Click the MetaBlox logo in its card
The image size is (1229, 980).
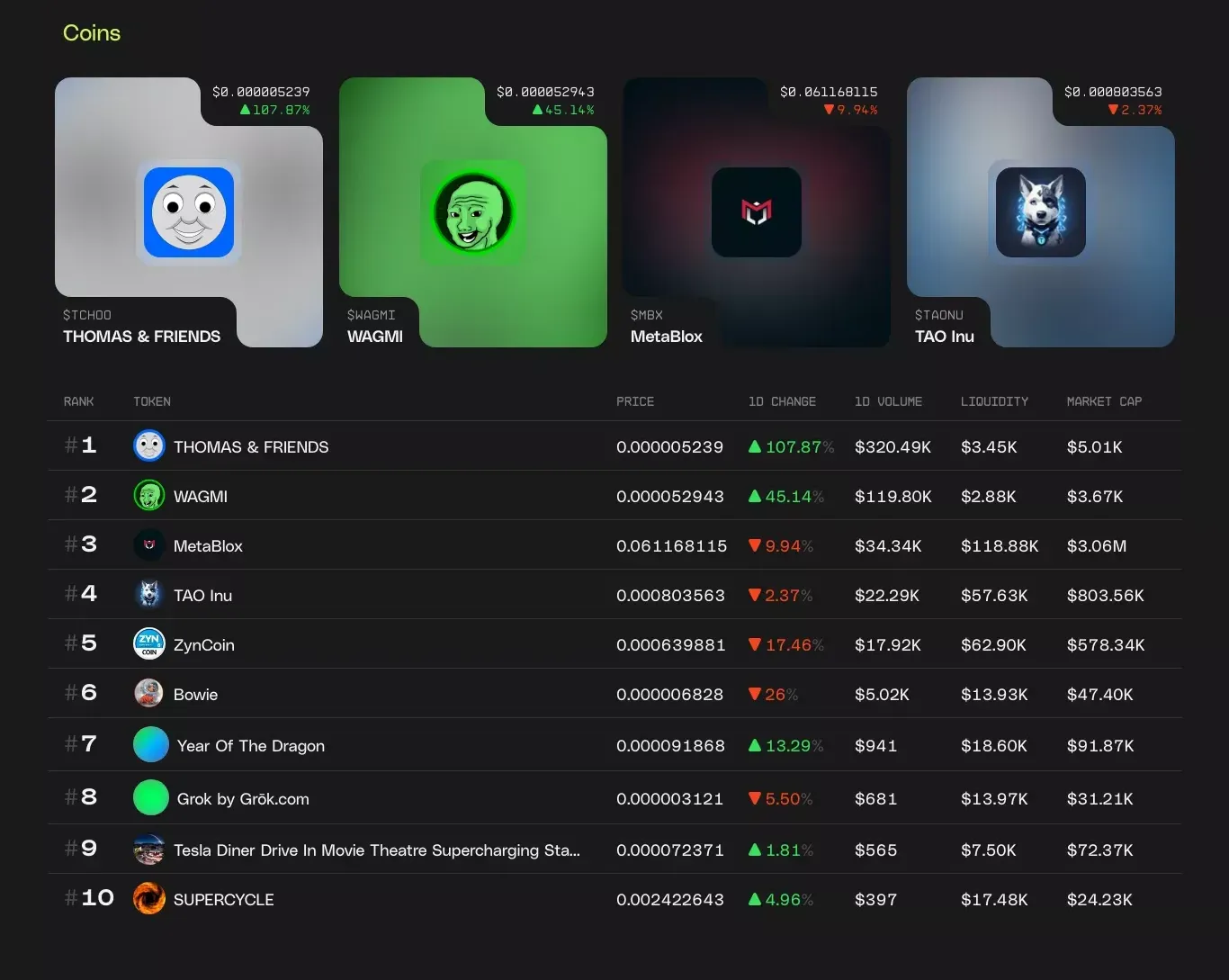757,212
